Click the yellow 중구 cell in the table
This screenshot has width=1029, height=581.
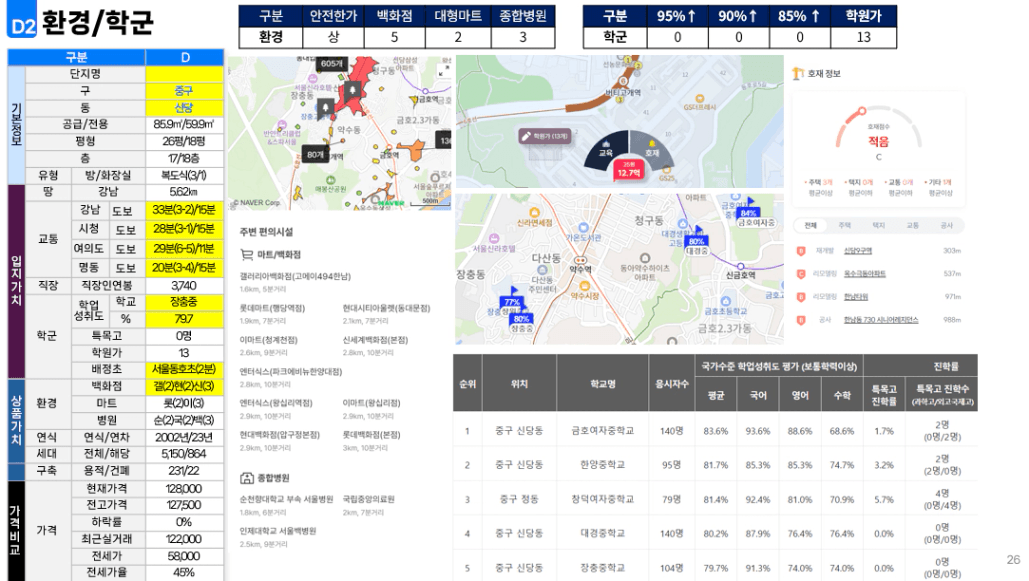point(184,91)
